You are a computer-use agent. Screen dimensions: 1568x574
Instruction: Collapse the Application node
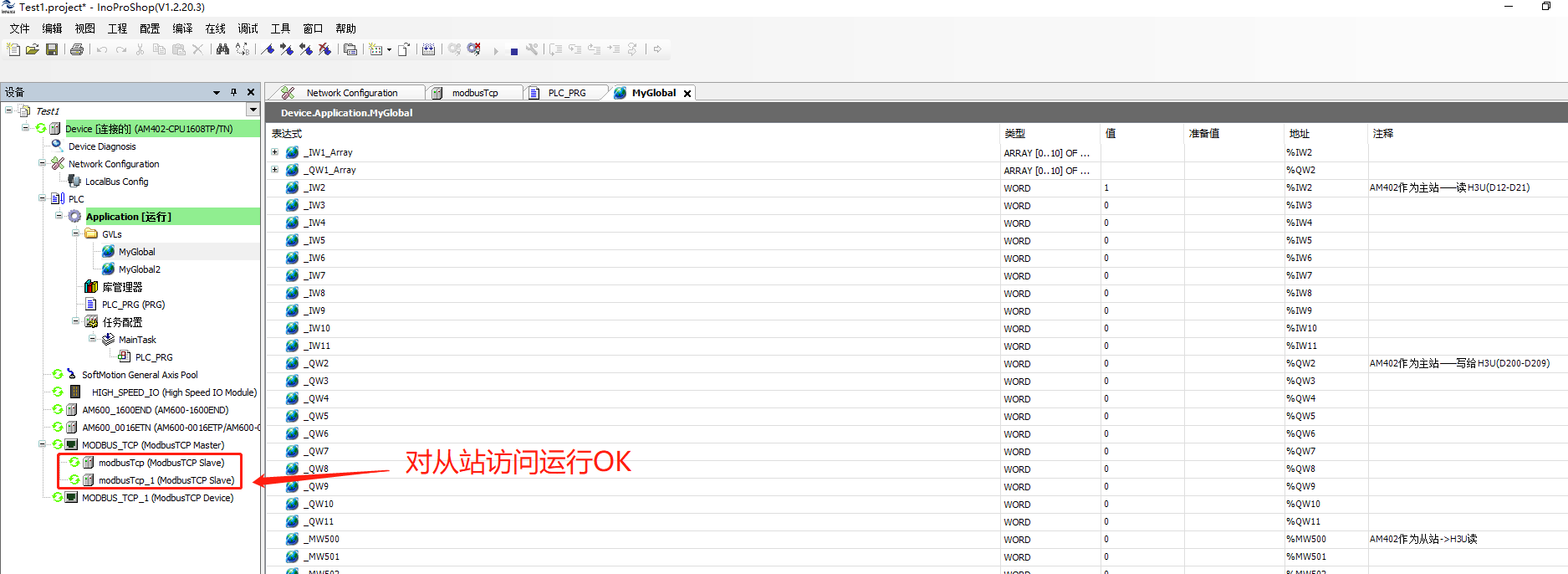[x=59, y=216]
